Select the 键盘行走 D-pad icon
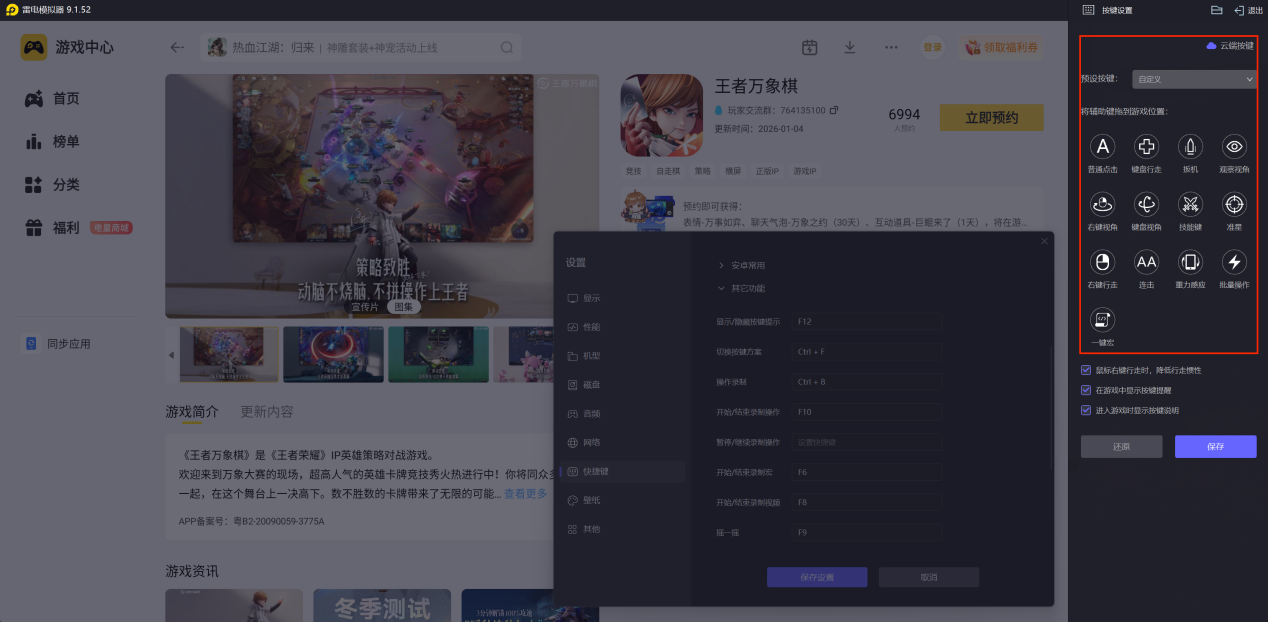Image resolution: width=1268 pixels, height=622 pixels. click(x=1146, y=147)
